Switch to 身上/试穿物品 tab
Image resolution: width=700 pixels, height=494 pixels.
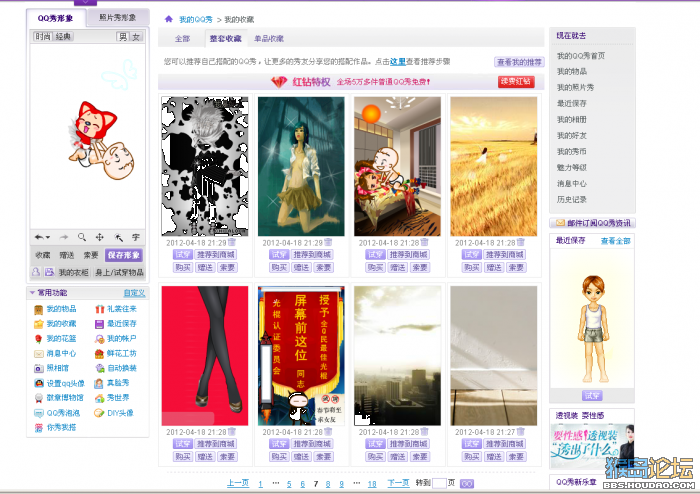pyautogui.click(x=119, y=272)
